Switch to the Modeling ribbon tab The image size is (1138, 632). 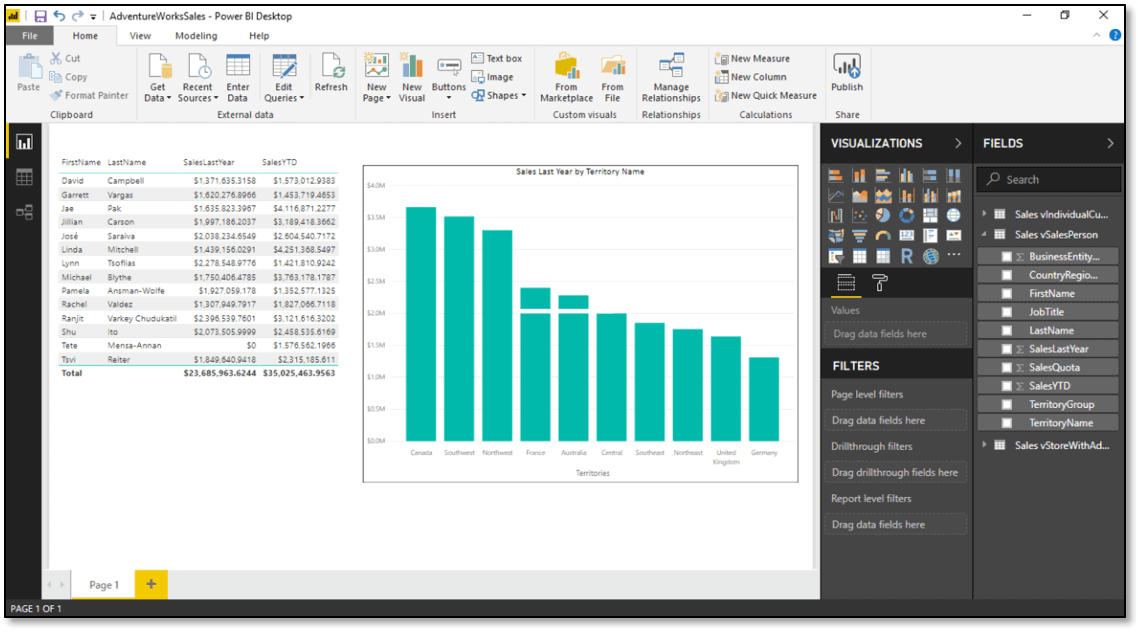pyautogui.click(x=196, y=36)
